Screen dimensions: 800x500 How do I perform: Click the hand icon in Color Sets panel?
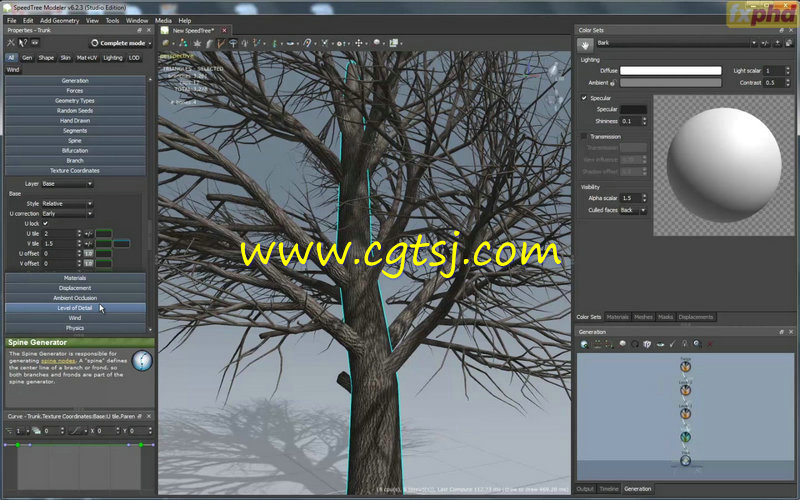click(585, 45)
